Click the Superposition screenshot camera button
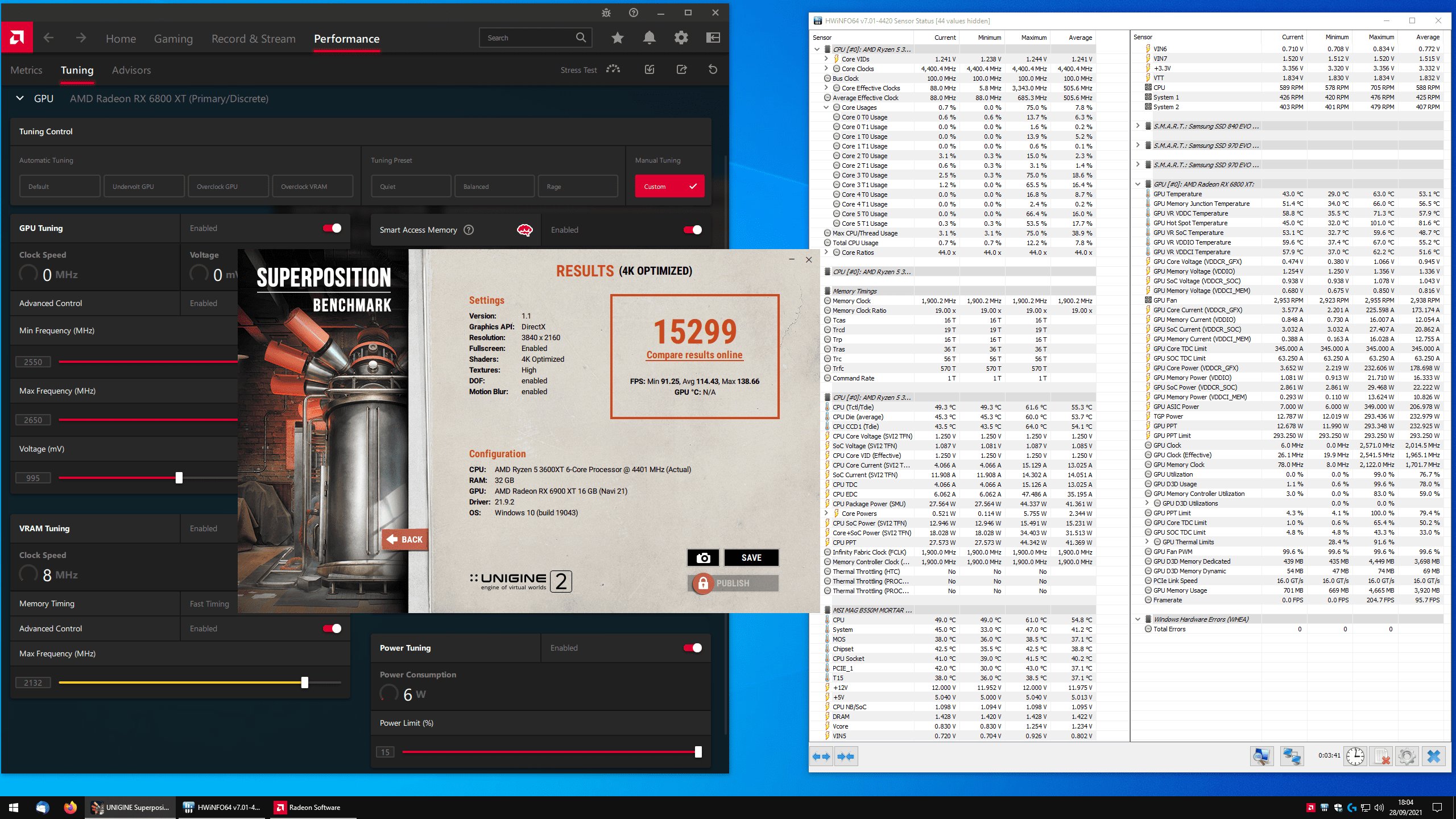The height and width of the screenshot is (819, 1456). click(x=703, y=557)
